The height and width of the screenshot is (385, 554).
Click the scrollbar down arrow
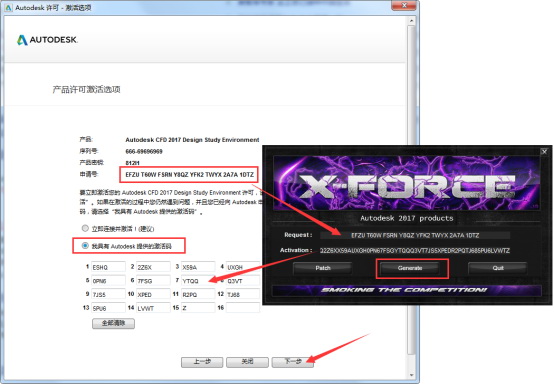(411, 375)
